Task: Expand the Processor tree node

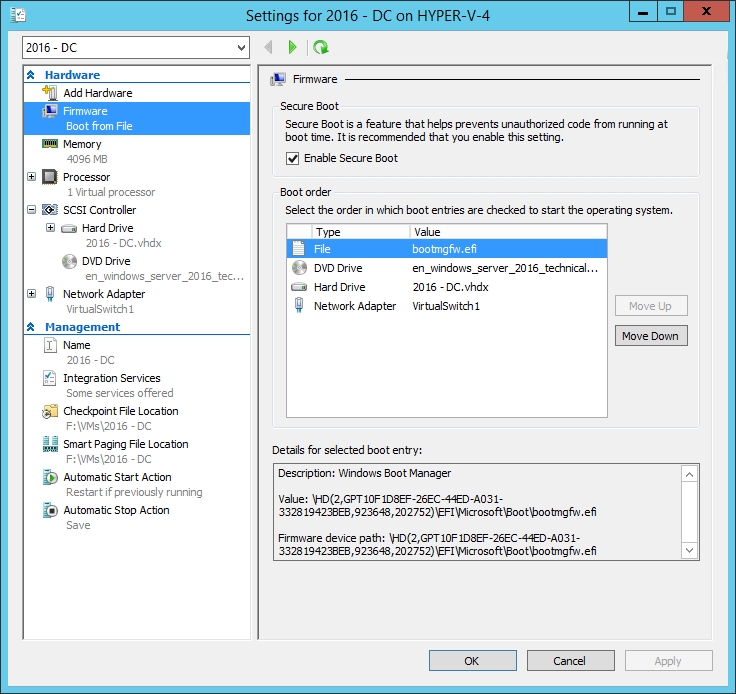Action: pyautogui.click(x=32, y=177)
